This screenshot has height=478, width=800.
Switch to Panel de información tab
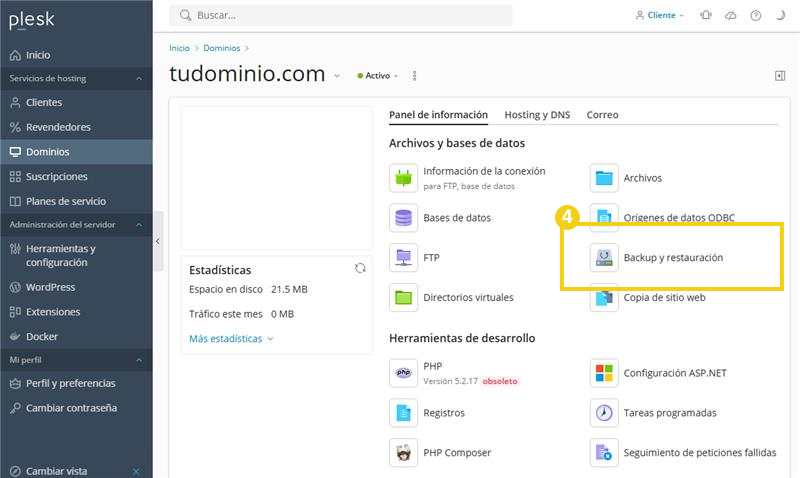pos(438,115)
